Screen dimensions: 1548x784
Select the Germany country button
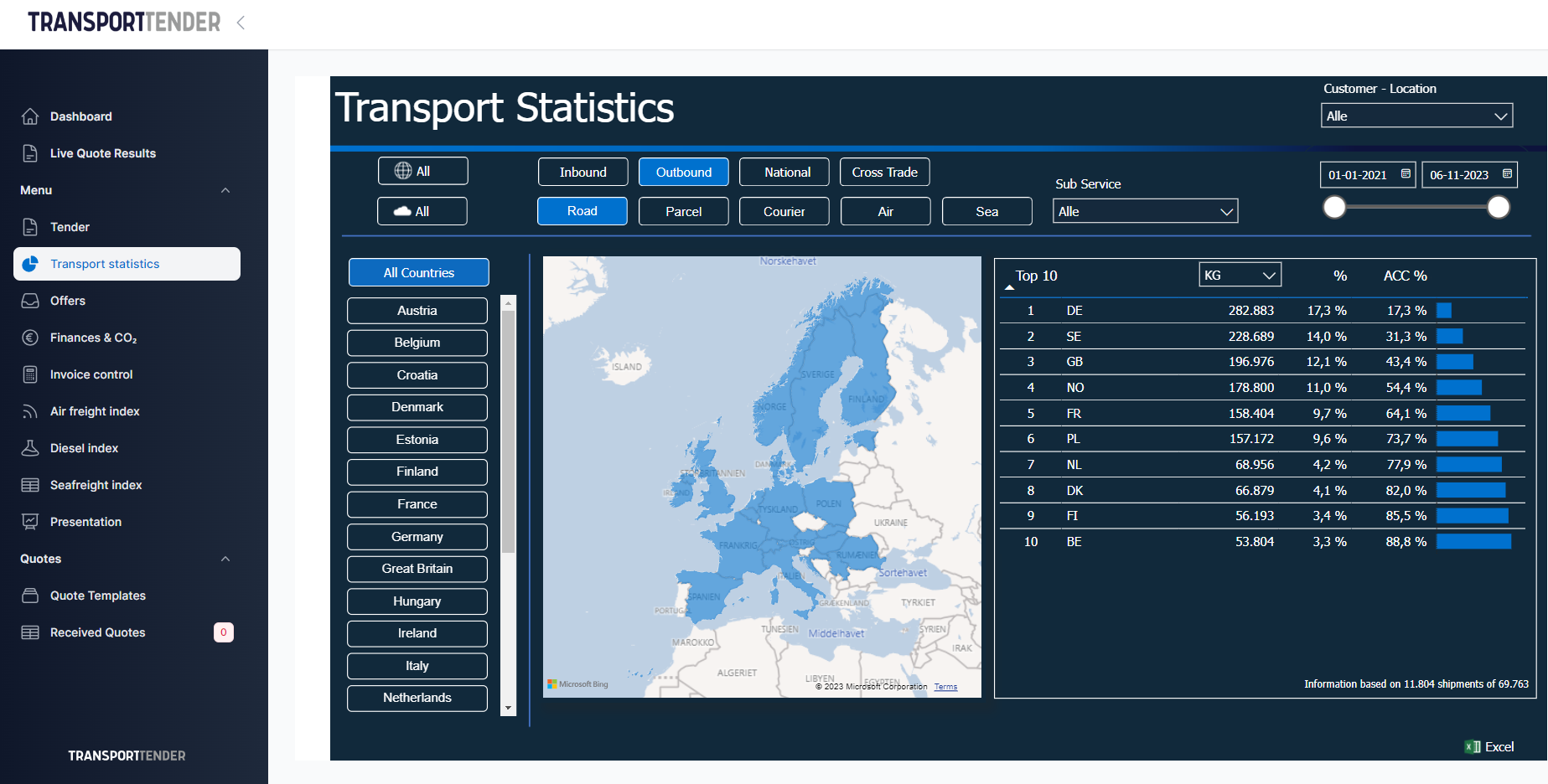(417, 537)
